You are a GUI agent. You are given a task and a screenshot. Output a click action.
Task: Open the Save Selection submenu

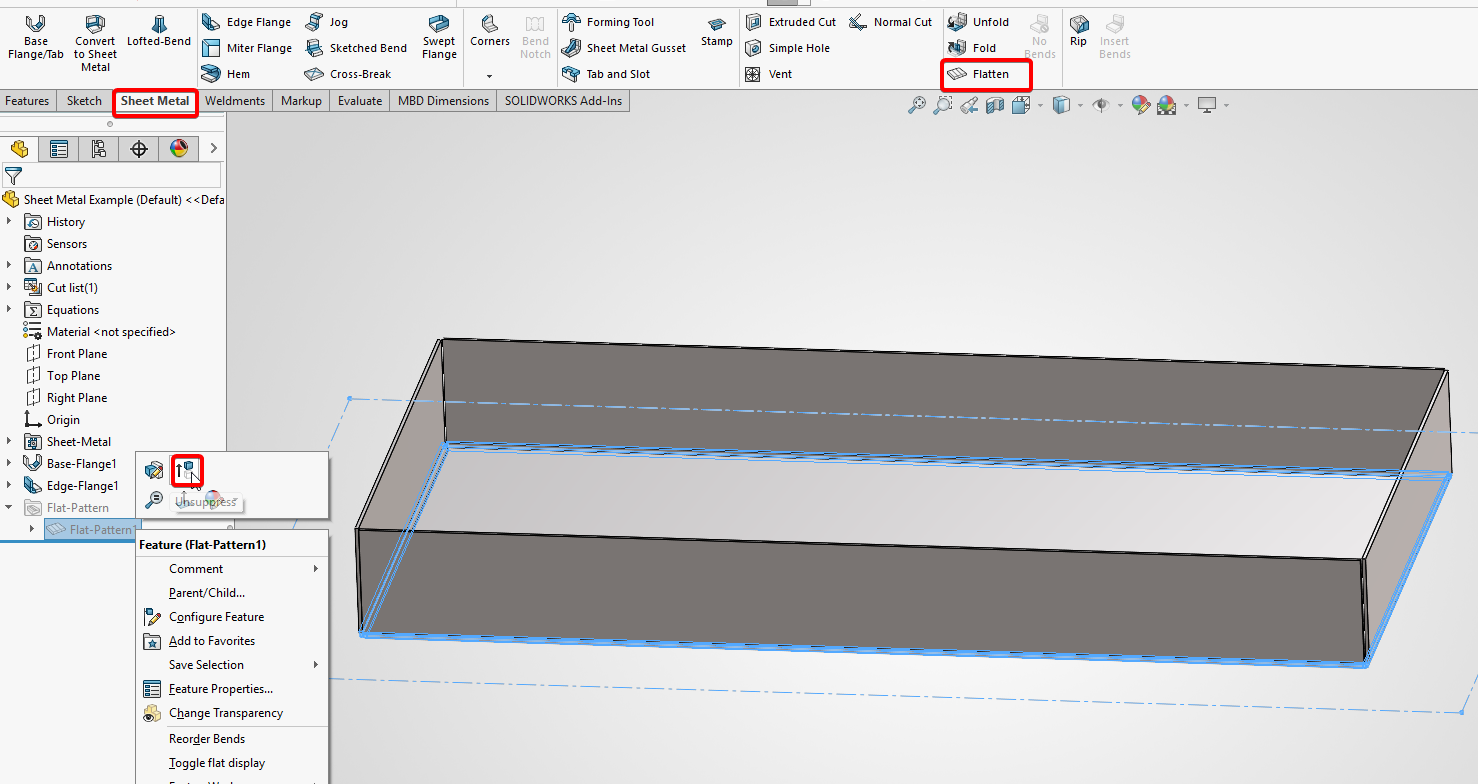pos(232,665)
